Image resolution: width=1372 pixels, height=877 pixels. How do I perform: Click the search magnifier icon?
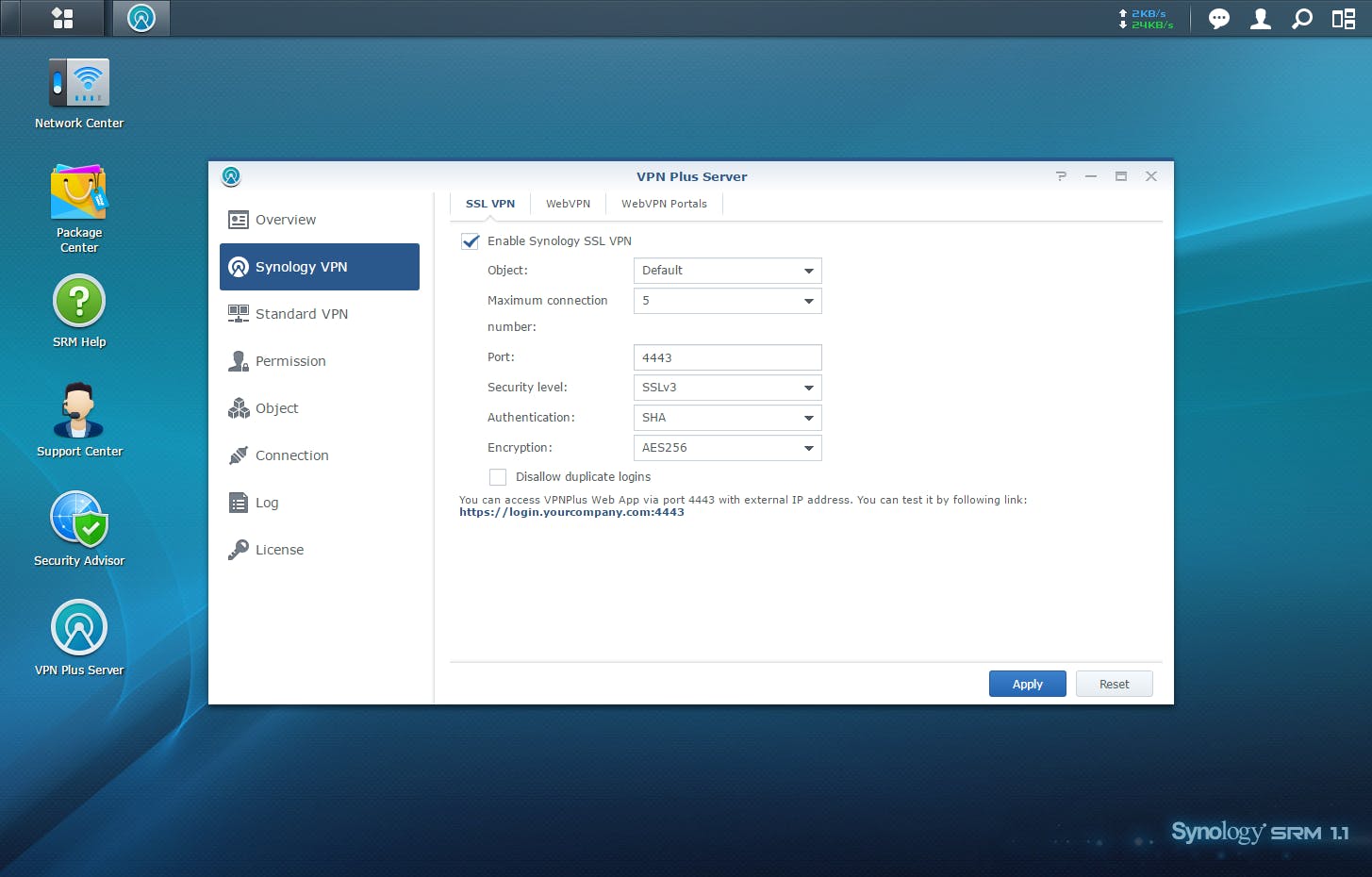coord(1302,19)
